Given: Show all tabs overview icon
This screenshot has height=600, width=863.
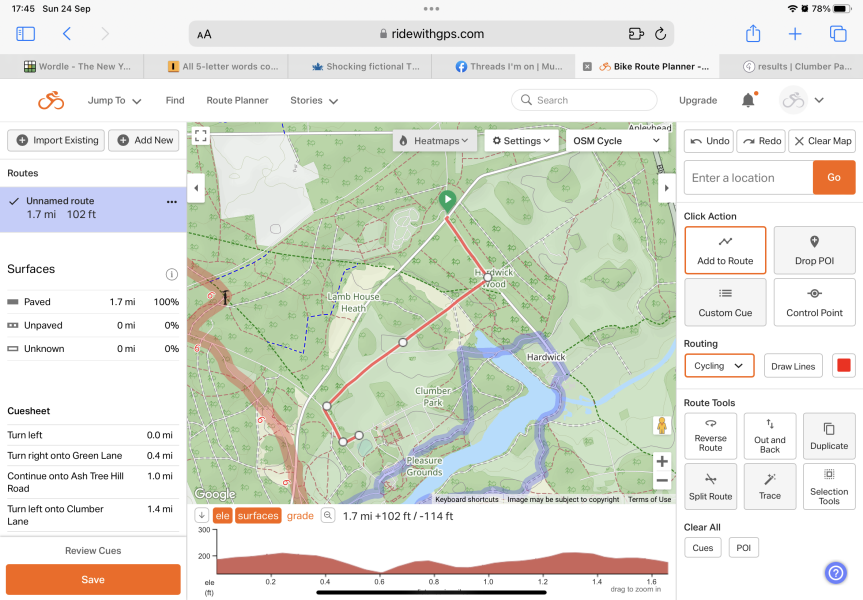Looking at the screenshot, I should [838, 34].
